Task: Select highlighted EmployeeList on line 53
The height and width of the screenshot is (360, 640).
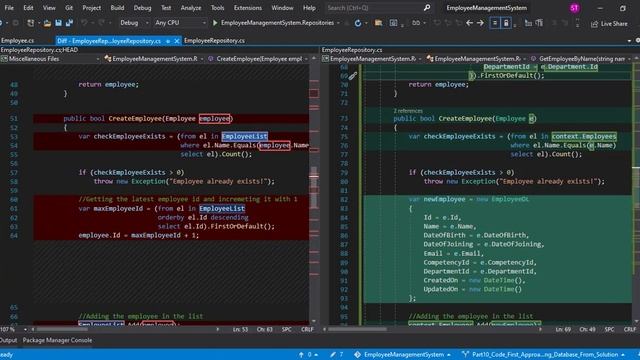Action: tap(244, 136)
